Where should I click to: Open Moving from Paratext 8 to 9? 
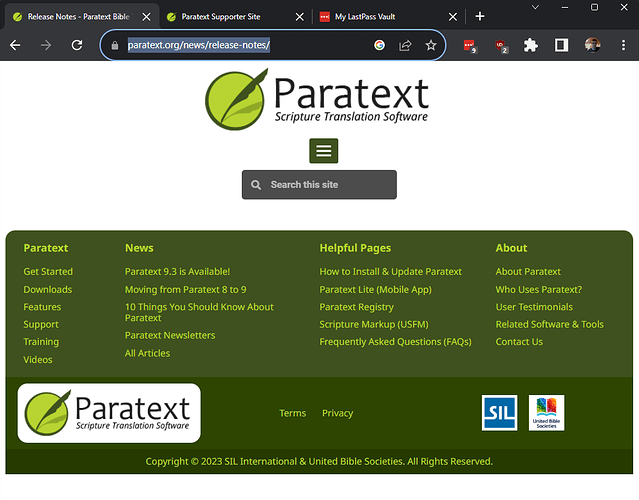[x=185, y=290]
